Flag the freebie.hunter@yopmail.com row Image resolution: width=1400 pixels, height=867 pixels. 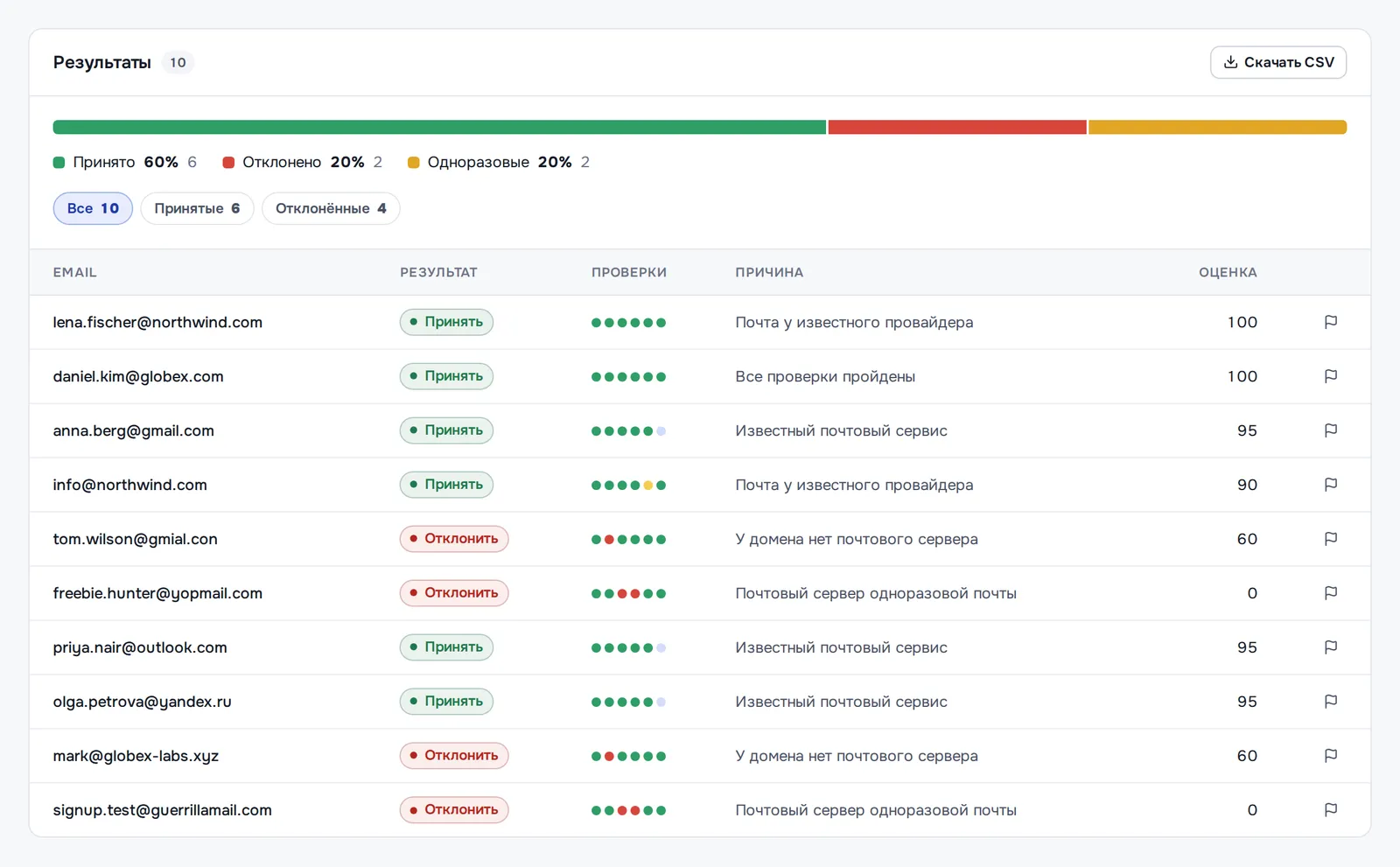coord(1330,593)
